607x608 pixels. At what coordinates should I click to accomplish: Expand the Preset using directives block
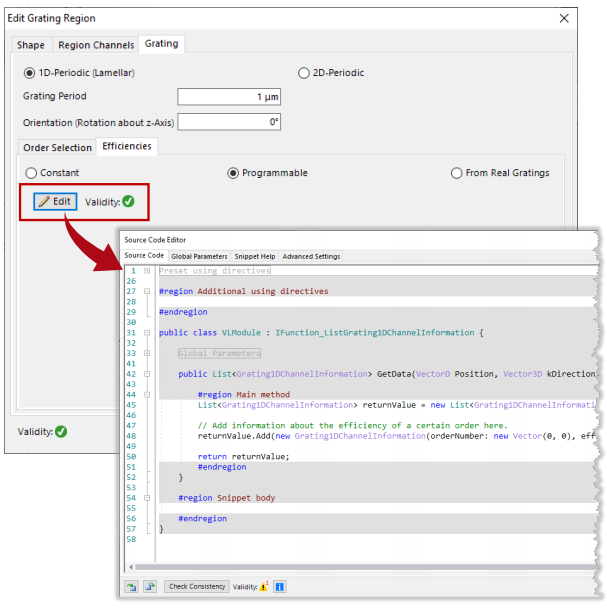(147, 271)
